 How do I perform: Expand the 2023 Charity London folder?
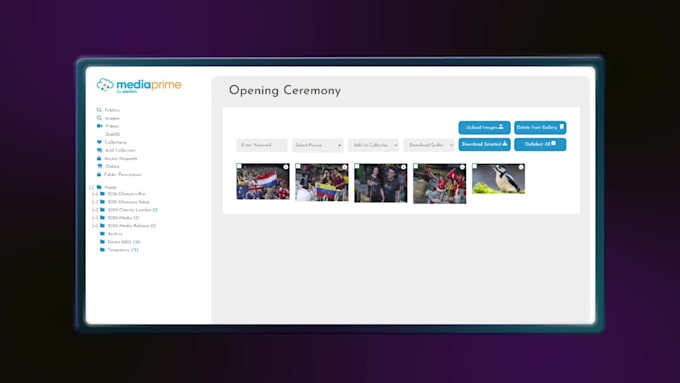point(95,210)
